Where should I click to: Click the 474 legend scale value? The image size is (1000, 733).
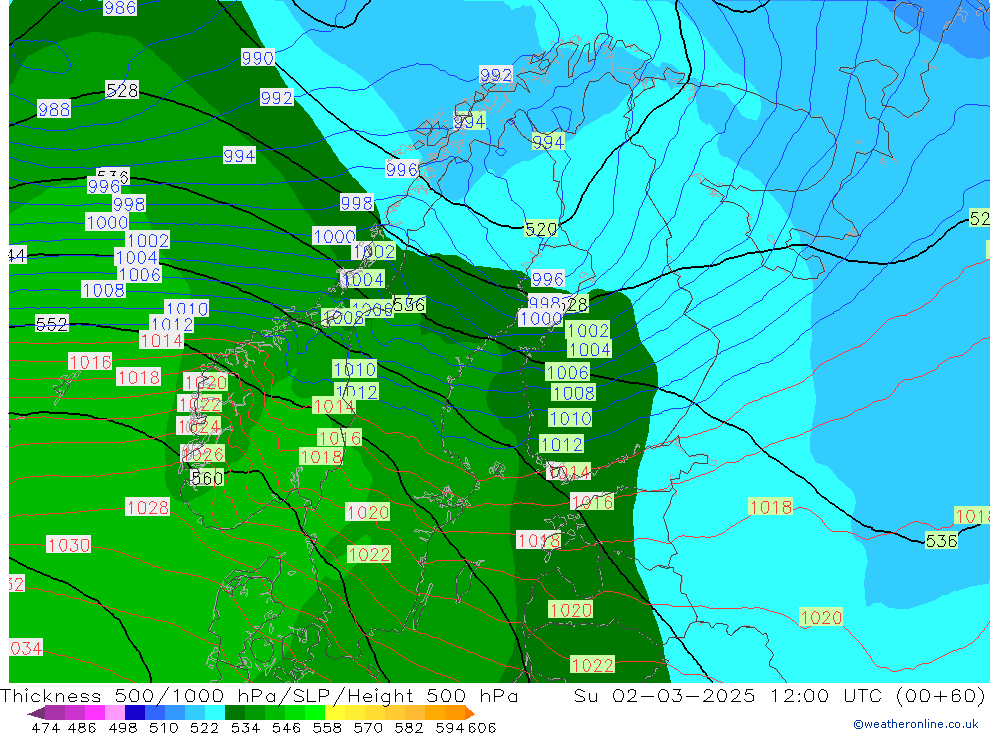[45, 727]
